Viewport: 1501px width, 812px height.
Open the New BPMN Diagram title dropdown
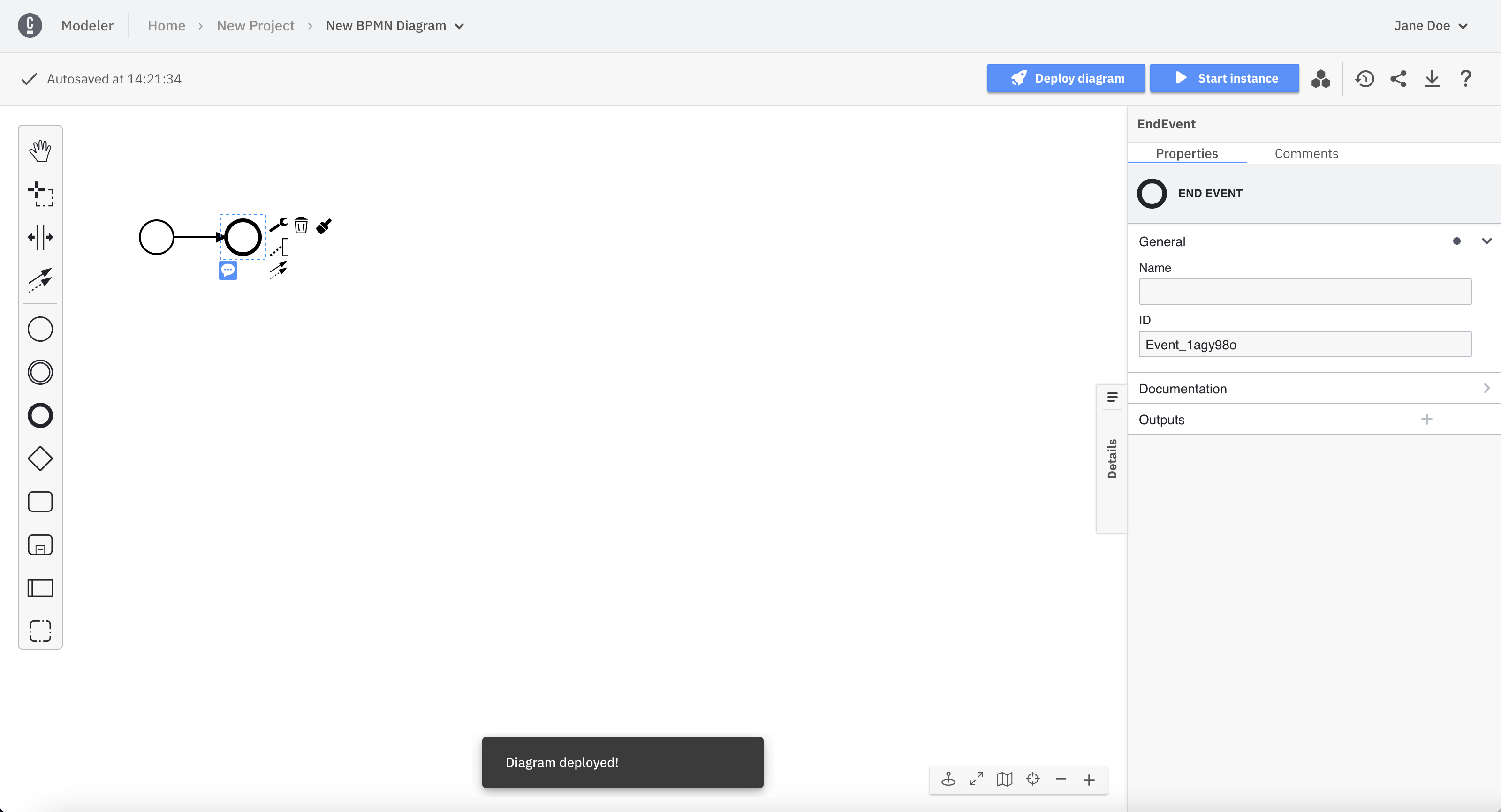point(460,26)
